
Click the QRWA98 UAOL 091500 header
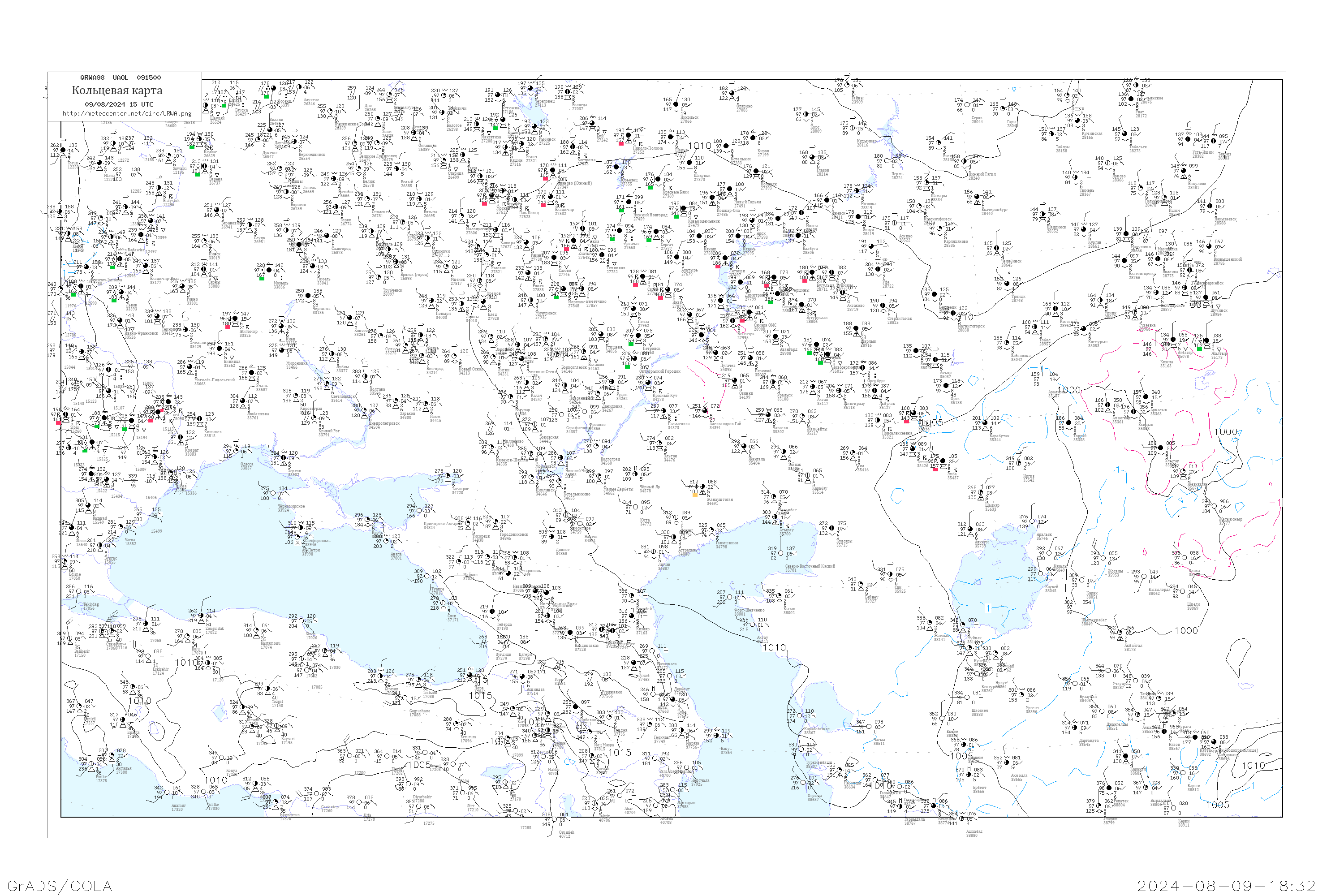click(x=120, y=77)
